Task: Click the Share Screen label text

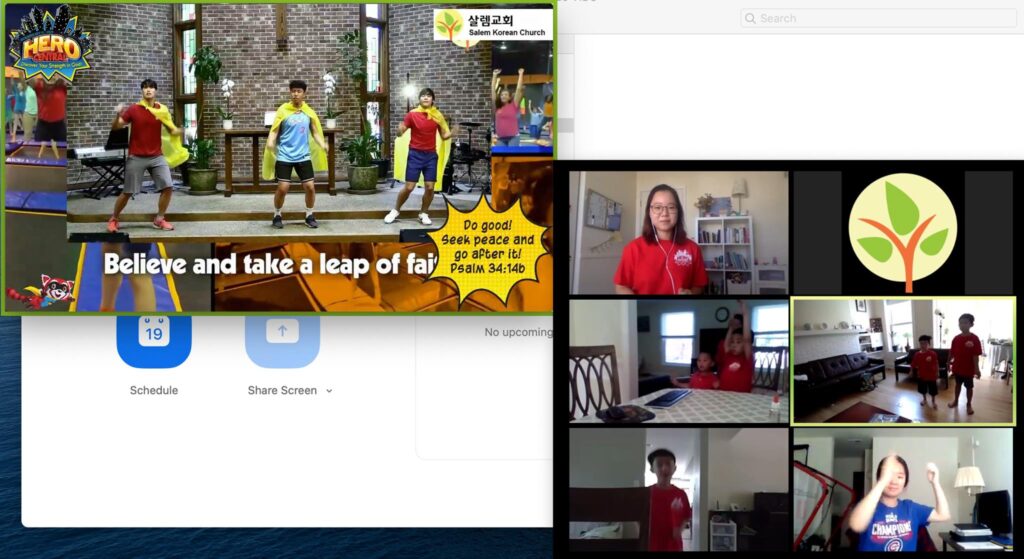Action: pyautogui.click(x=282, y=391)
